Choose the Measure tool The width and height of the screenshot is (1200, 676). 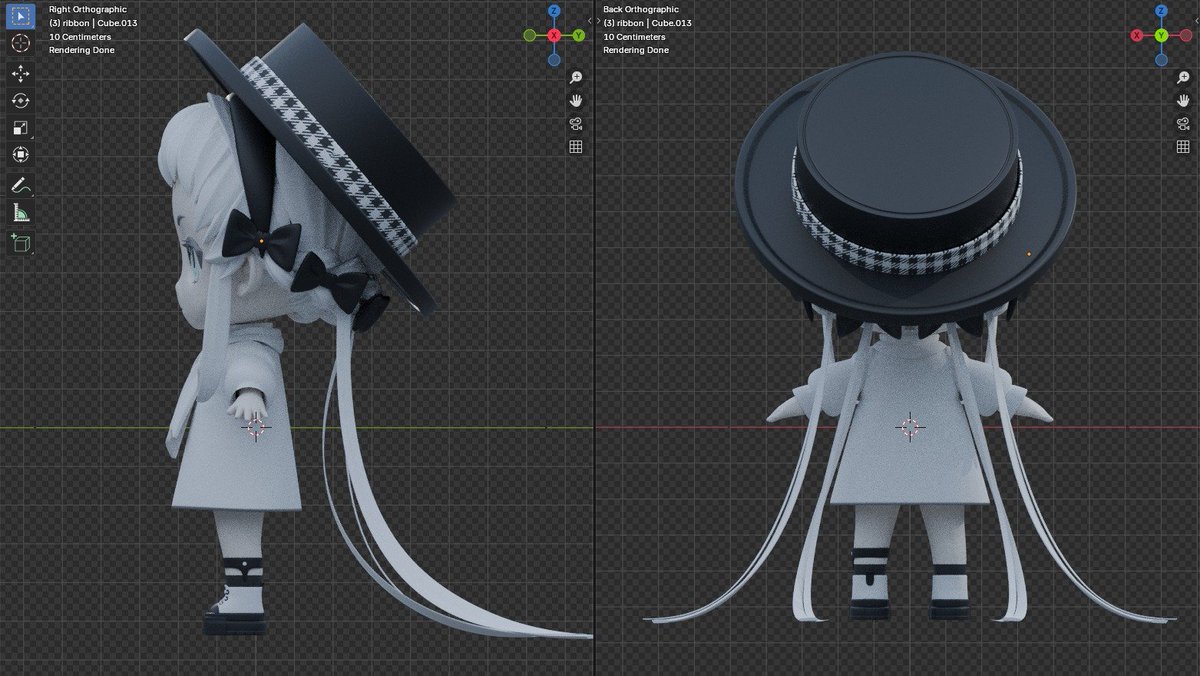point(20,212)
